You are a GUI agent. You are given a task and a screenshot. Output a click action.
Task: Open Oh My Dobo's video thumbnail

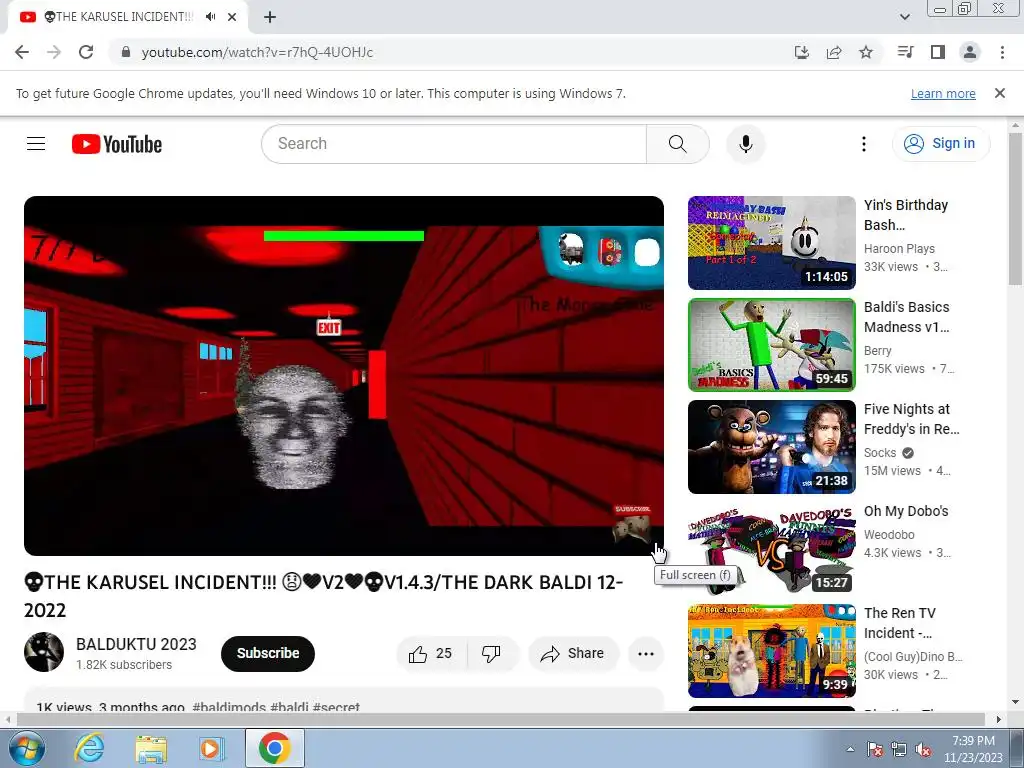(771, 549)
